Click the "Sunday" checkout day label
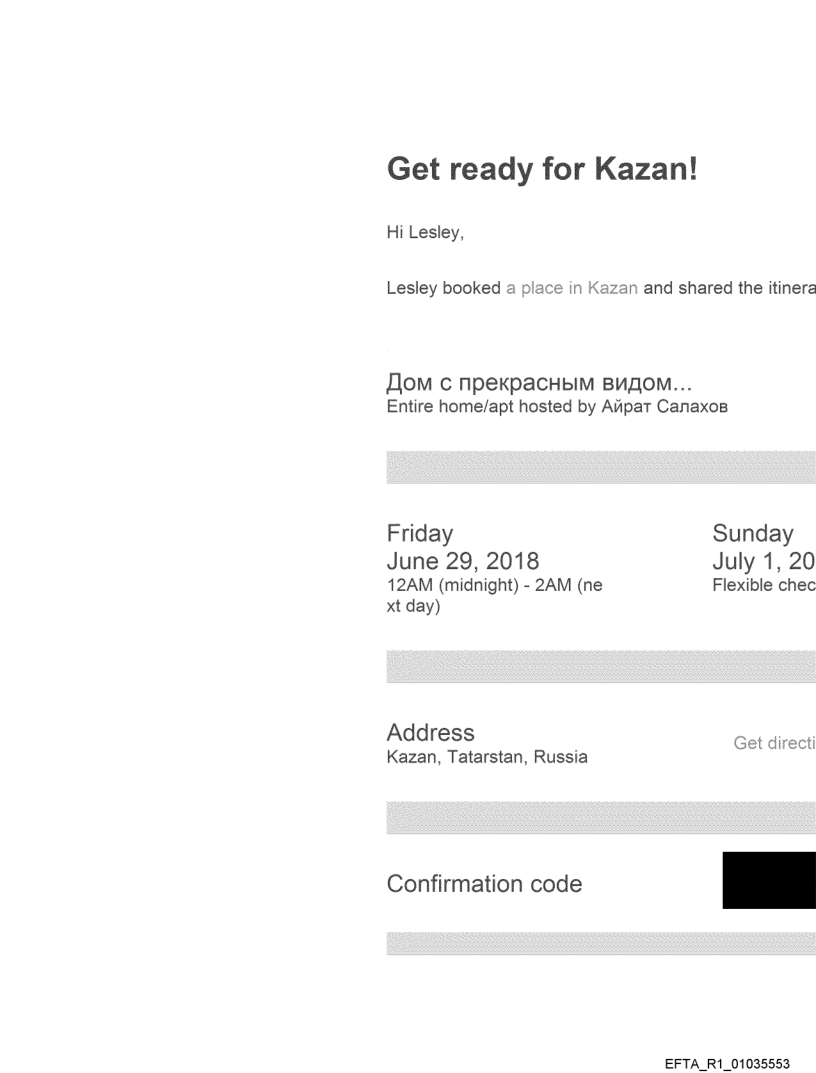This screenshot has width=816, height=1073. [753, 534]
